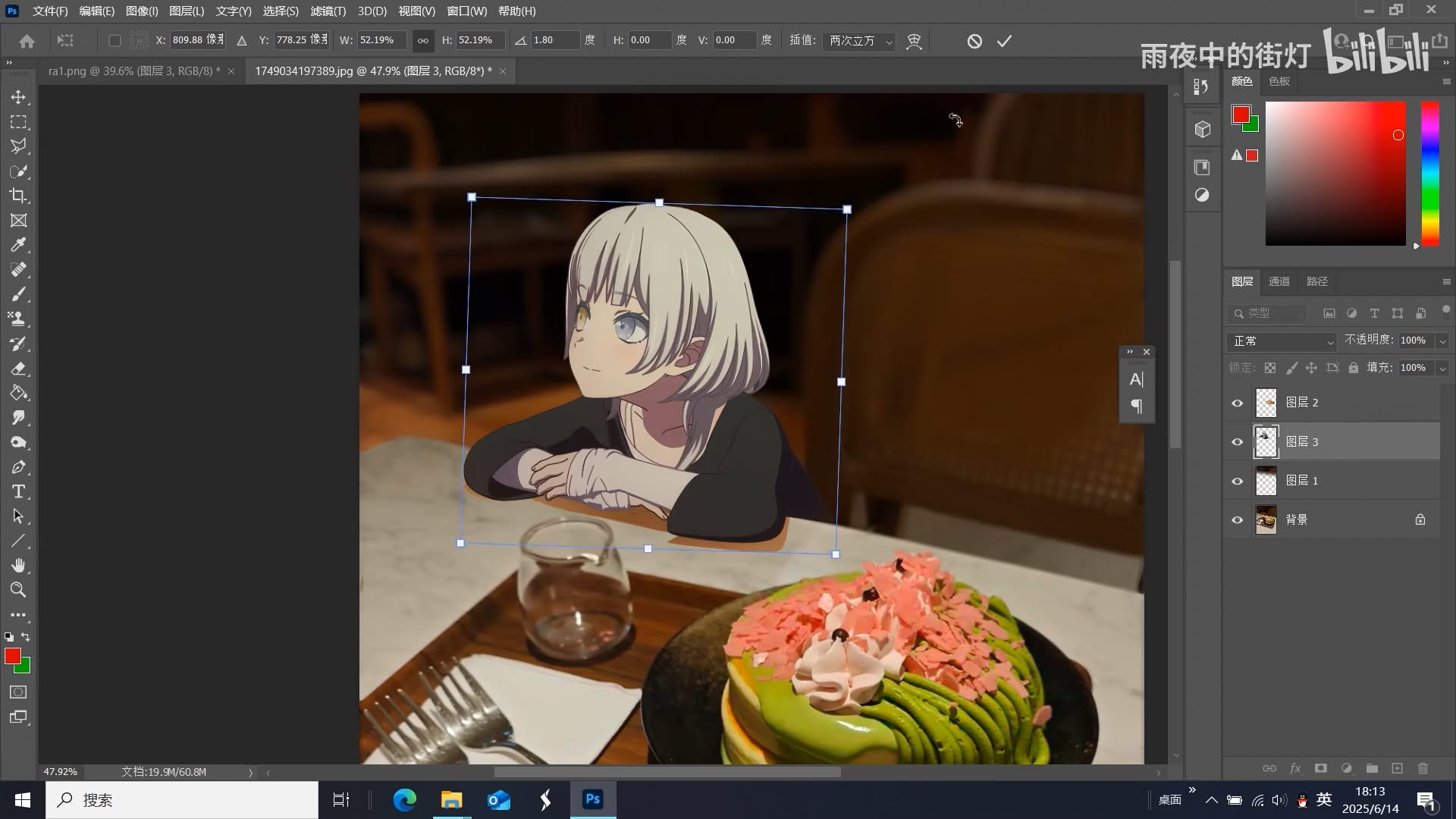Add layer style fx button
1456x819 pixels.
click(1295, 768)
